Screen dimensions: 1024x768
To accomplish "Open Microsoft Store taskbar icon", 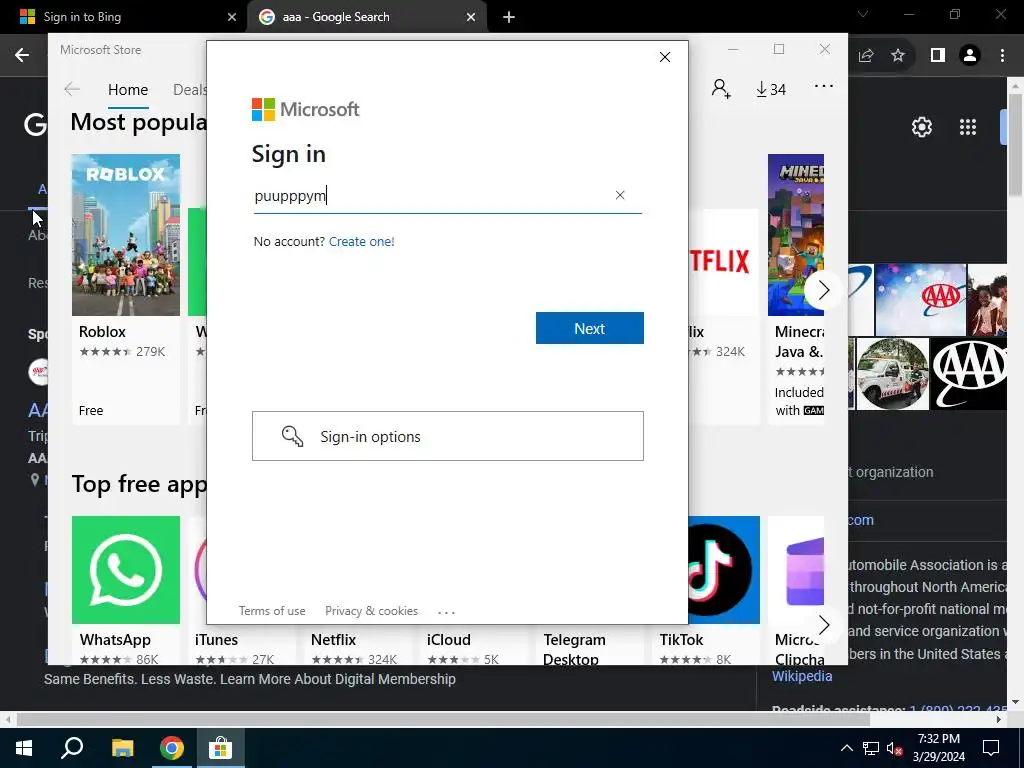I will 221,748.
